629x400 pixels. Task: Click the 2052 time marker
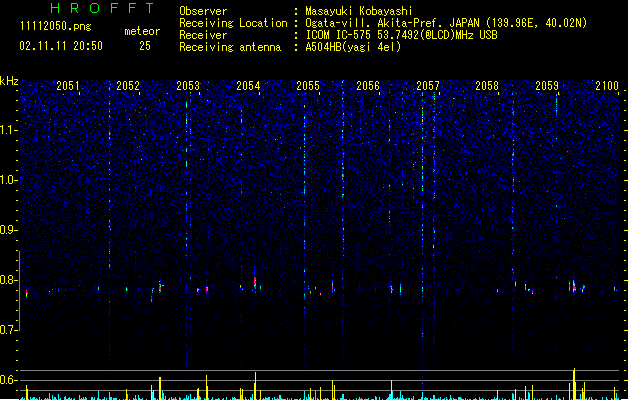(x=128, y=86)
